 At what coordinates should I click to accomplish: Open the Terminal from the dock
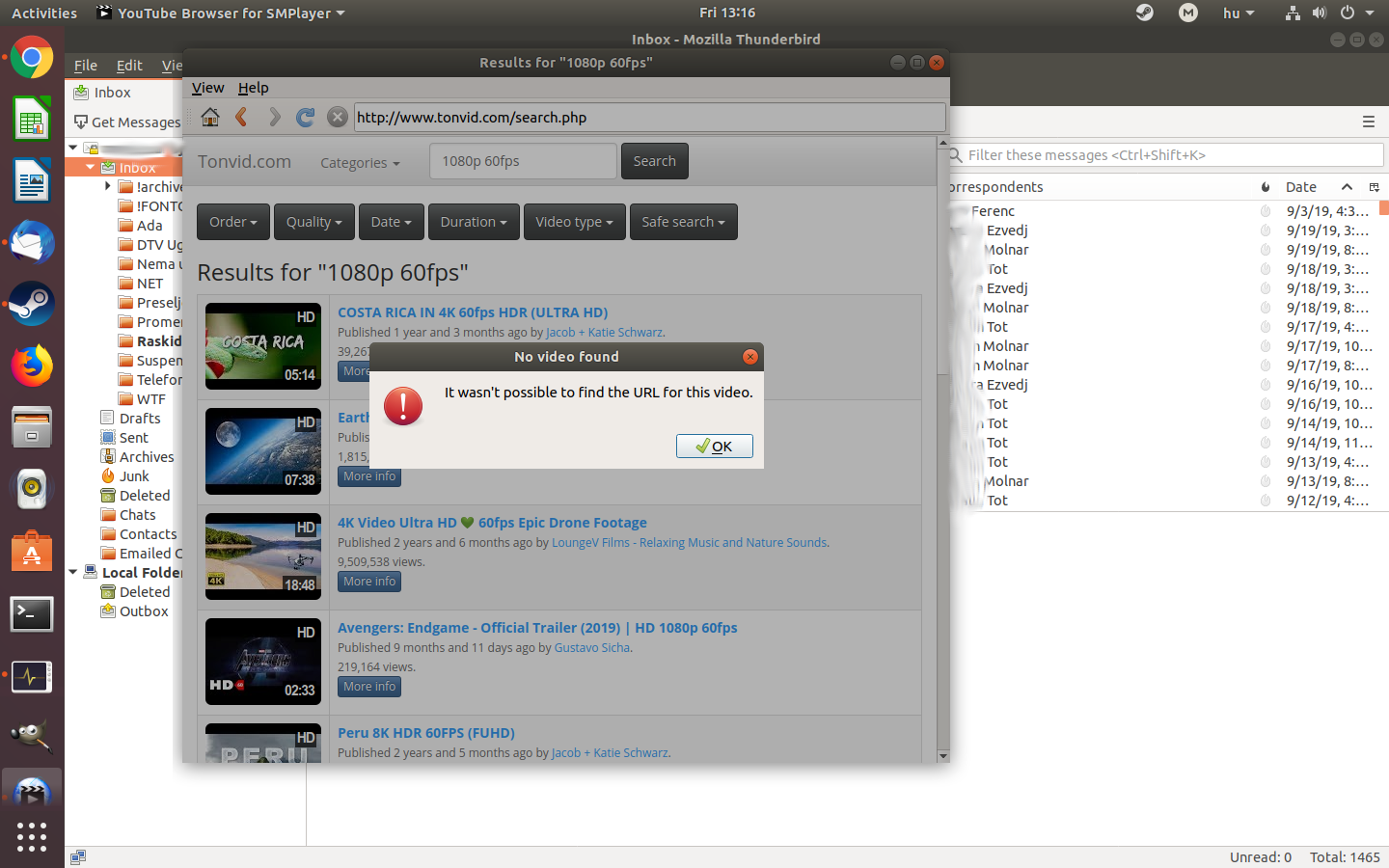pyautogui.click(x=32, y=613)
